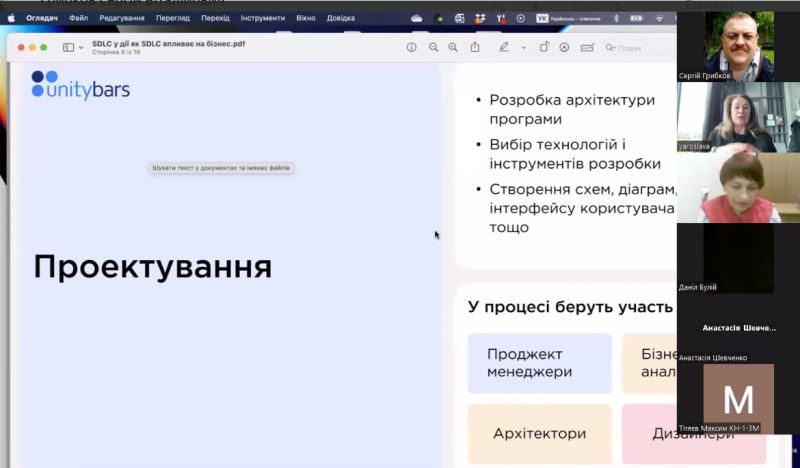Viewport: 800px width, 468px height.
Task: Toggle the Preview sidebar view button
Action: (68, 47)
